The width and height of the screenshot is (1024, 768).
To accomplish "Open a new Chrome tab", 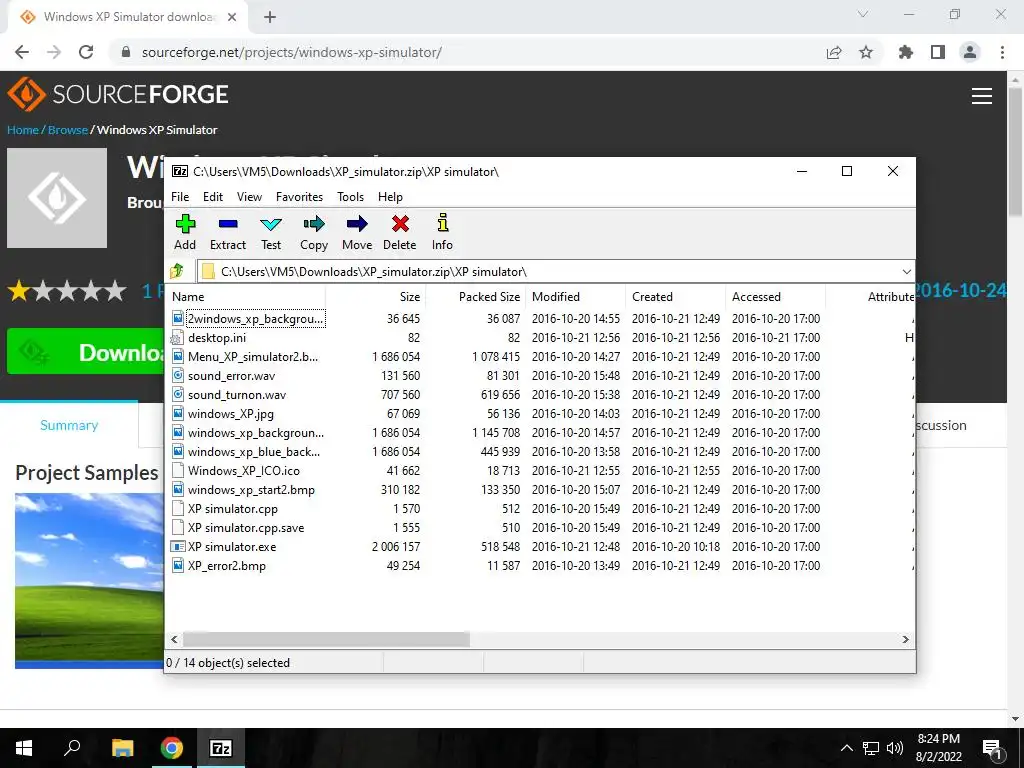I will 270,17.
